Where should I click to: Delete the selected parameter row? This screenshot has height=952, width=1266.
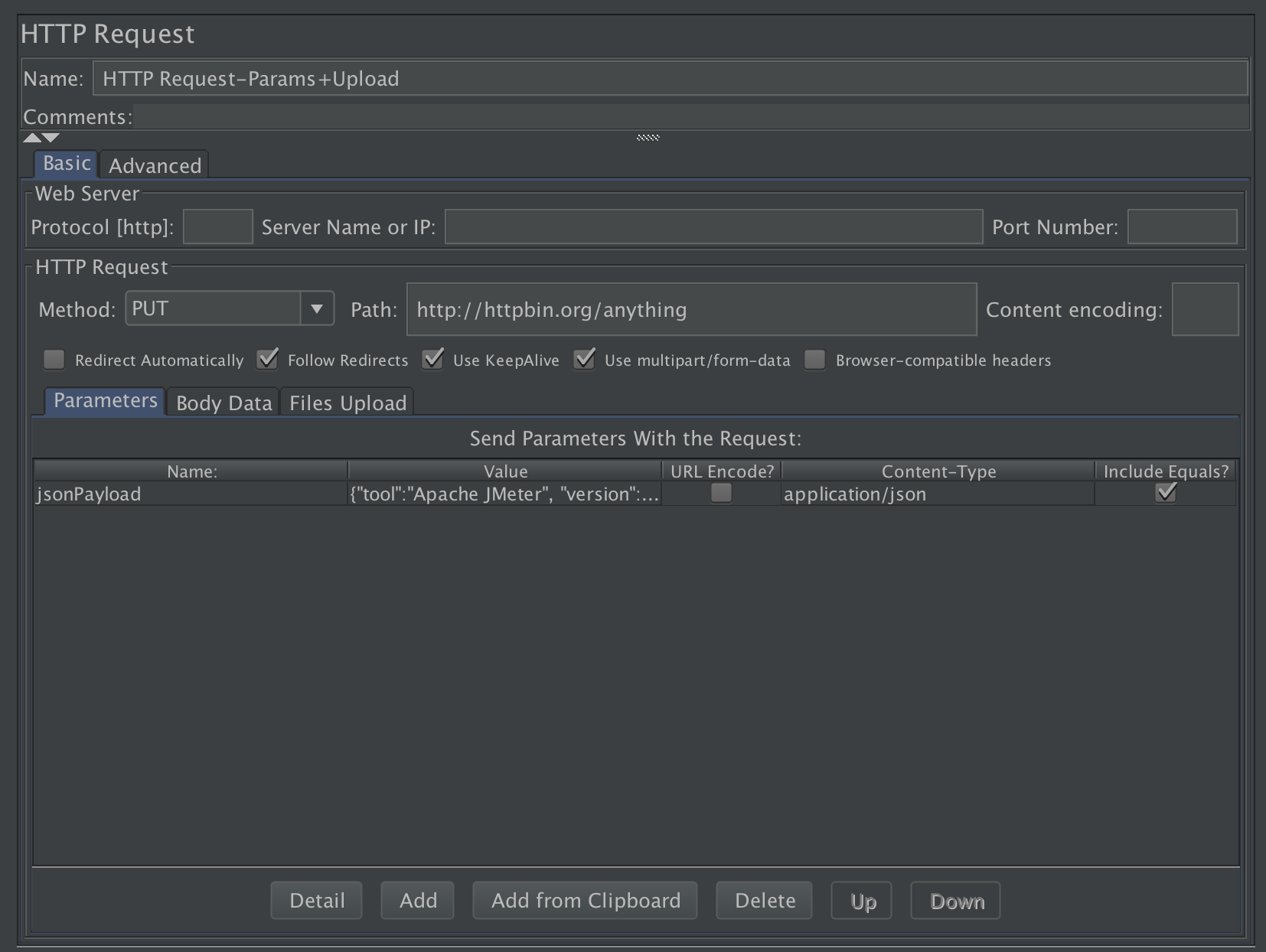coord(765,901)
